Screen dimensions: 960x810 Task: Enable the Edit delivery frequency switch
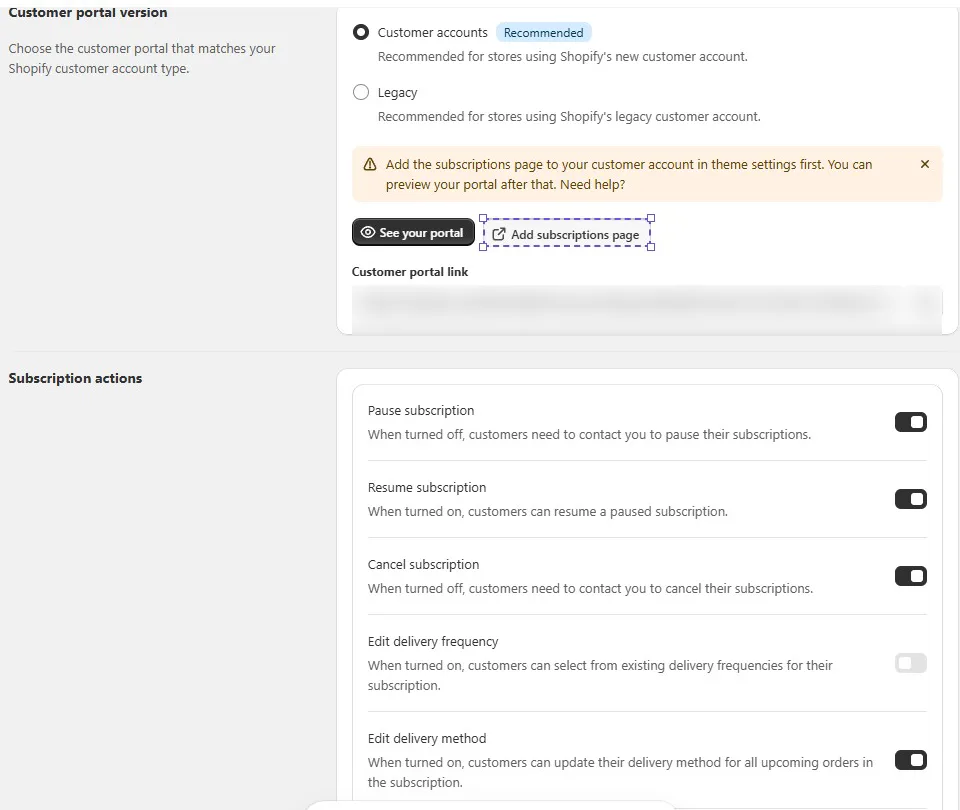click(x=910, y=663)
